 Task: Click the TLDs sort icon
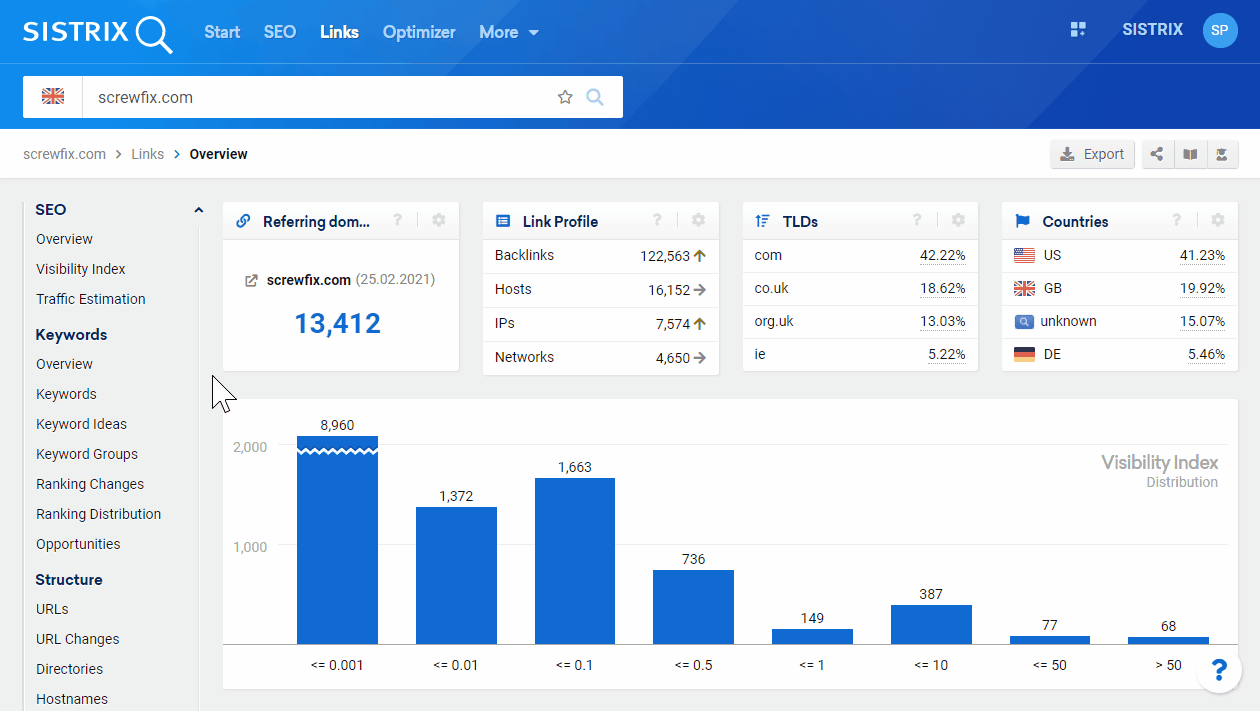762,221
